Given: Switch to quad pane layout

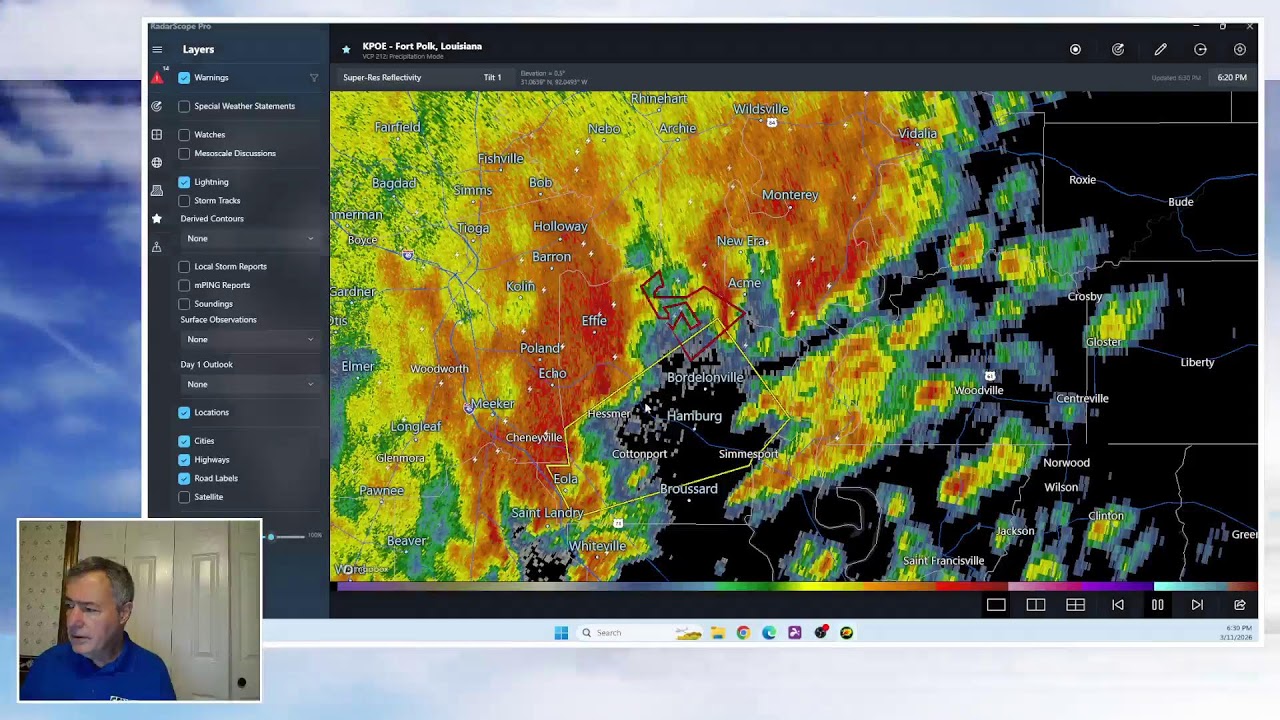Looking at the screenshot, I should click(x=1075, y=604).
